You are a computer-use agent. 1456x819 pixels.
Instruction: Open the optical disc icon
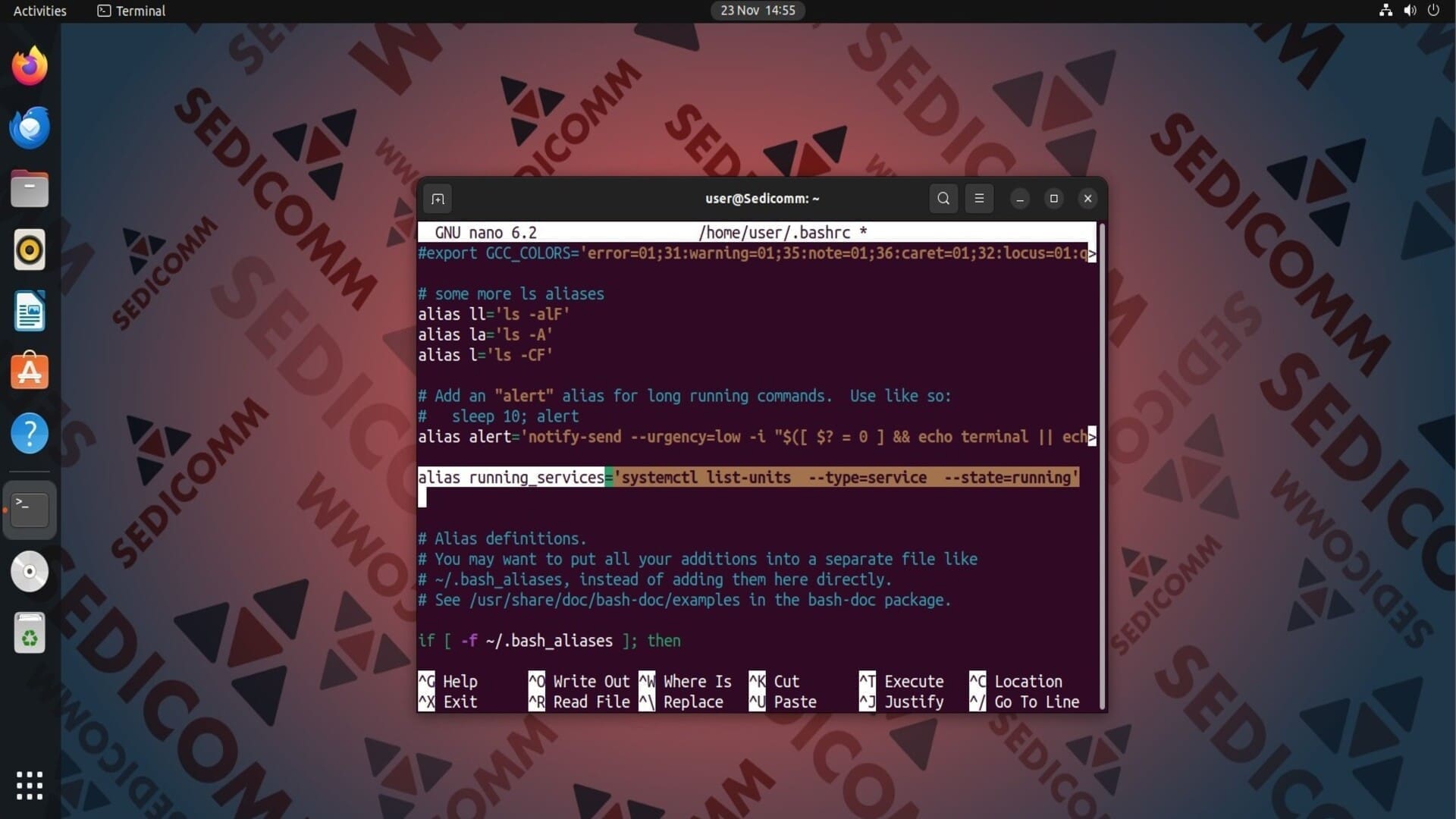pos(30,571)
